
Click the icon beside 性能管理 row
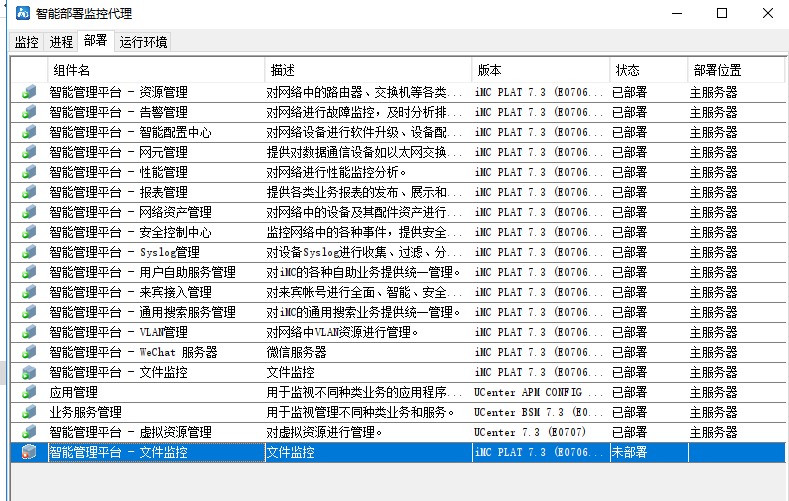(x=29, y=172)
